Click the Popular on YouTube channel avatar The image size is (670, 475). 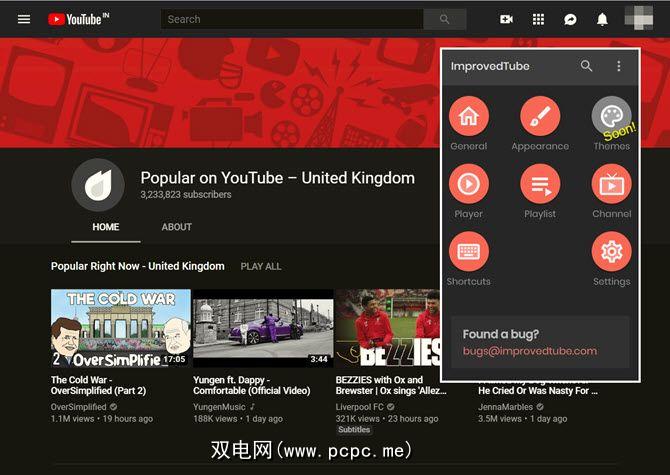coord(98,185)
